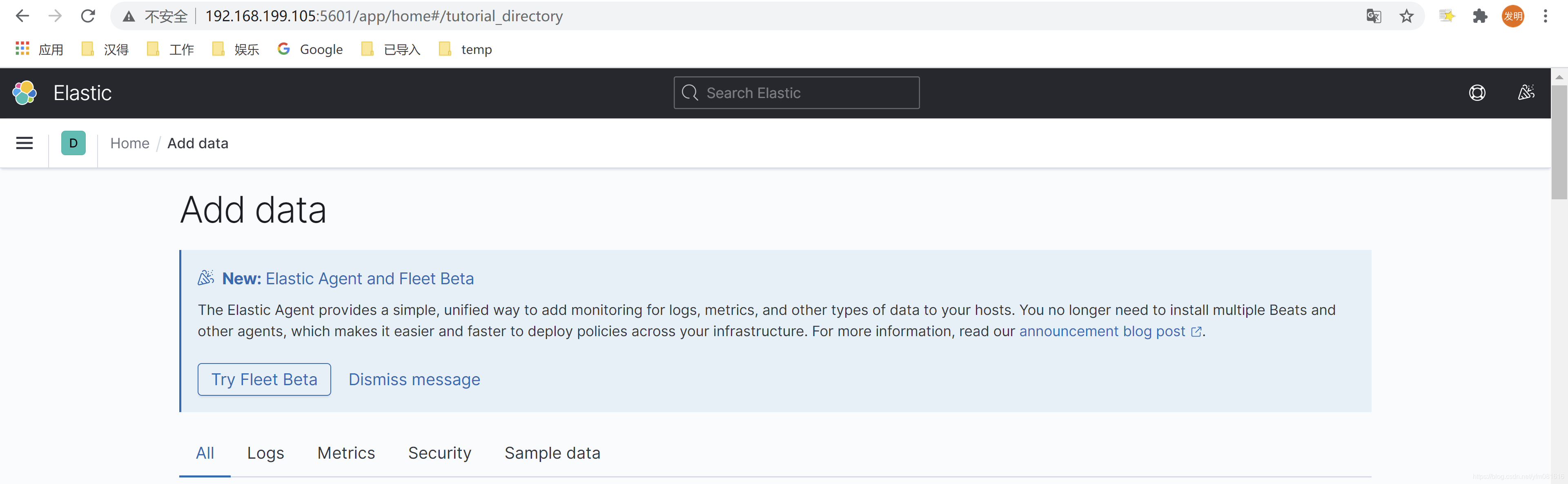
Task: Open the browser extensions puzzle icon
Action: tap(1480, 16)
